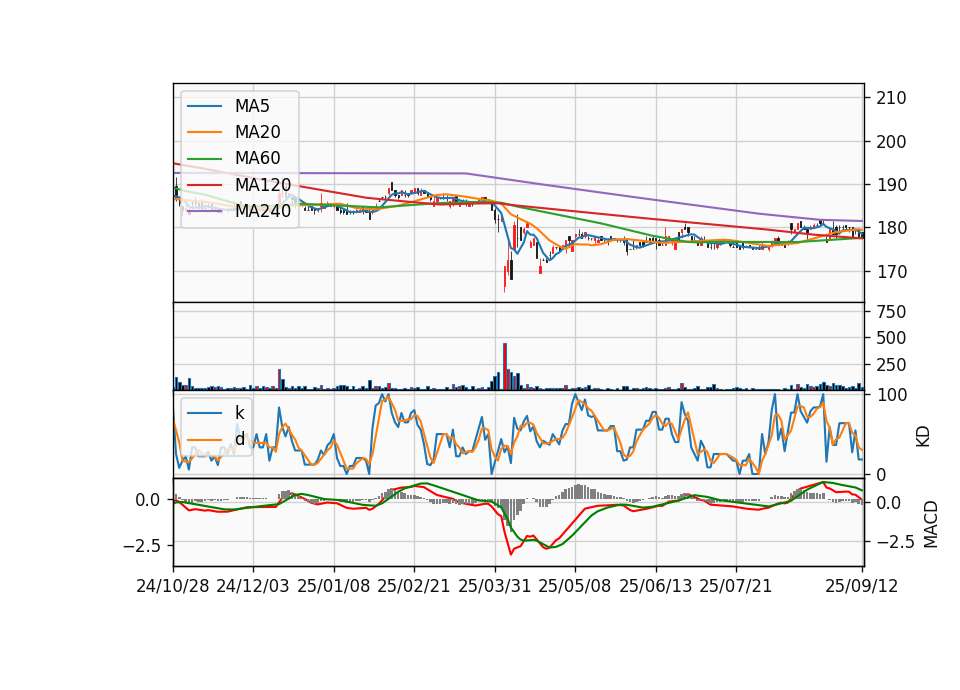Click the k legend label in KD panel

pos(239,413)
